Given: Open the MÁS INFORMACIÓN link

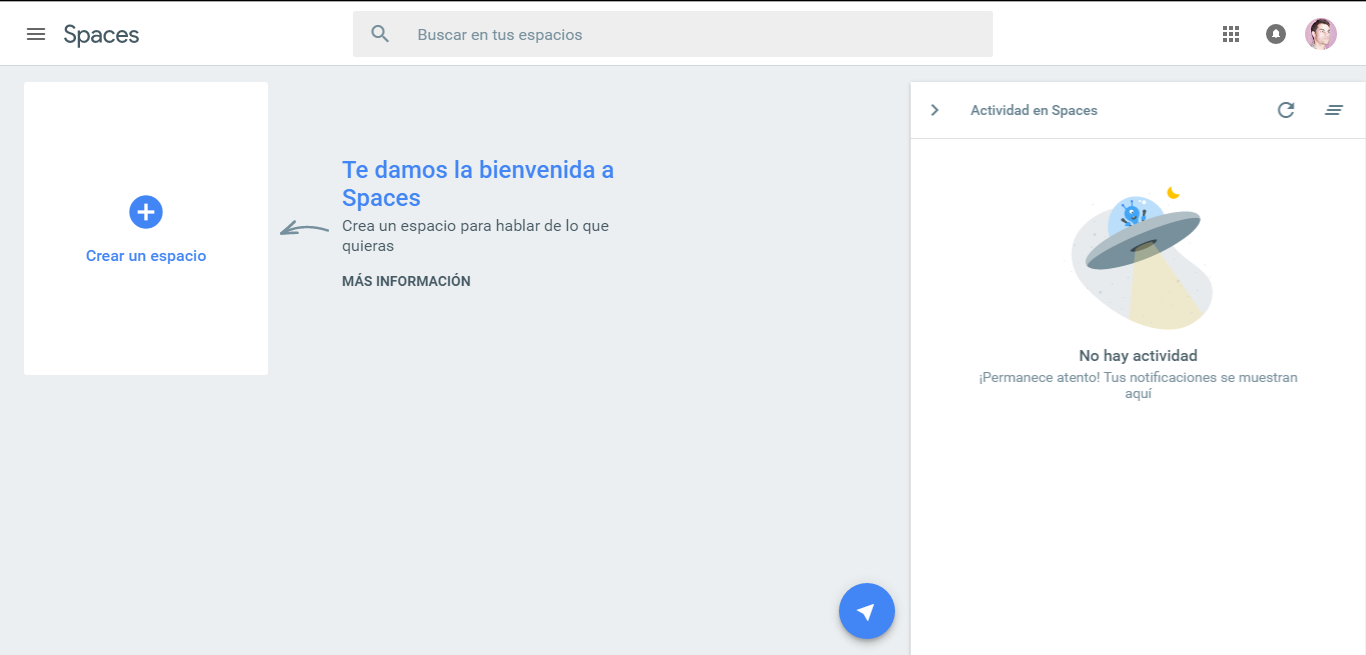Looking at the screenshot, I should pyautogui.click(x=406, y=282).
